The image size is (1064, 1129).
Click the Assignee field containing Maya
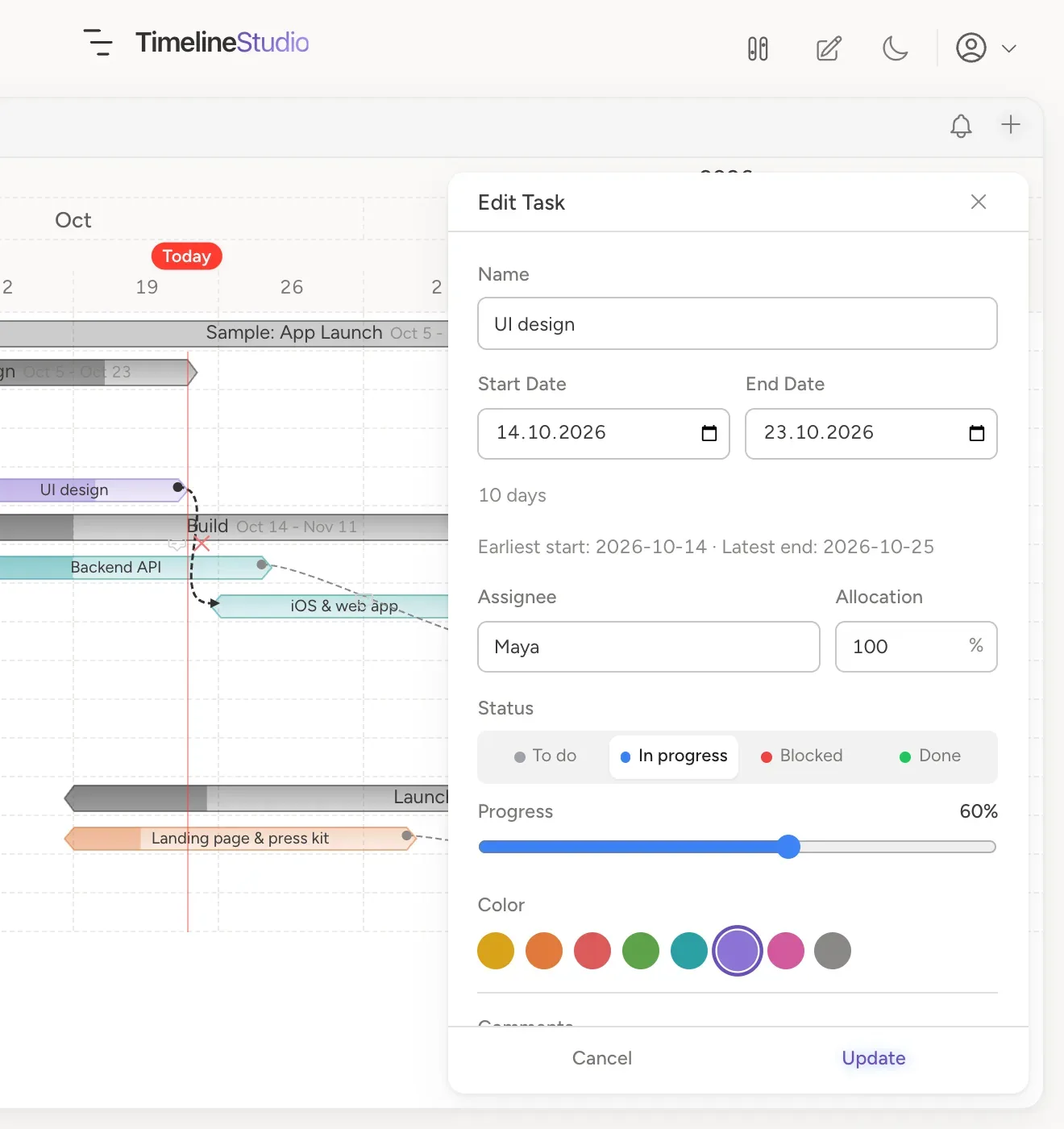[x=649, y=647]
